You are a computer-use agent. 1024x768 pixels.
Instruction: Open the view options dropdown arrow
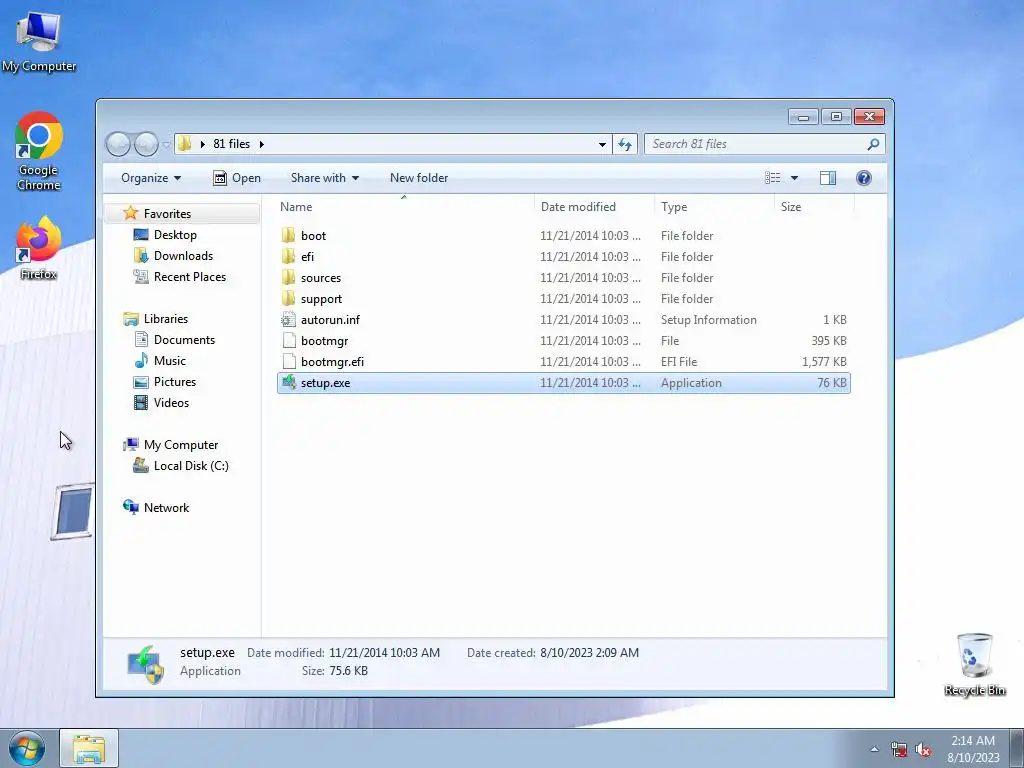point(794,178)
